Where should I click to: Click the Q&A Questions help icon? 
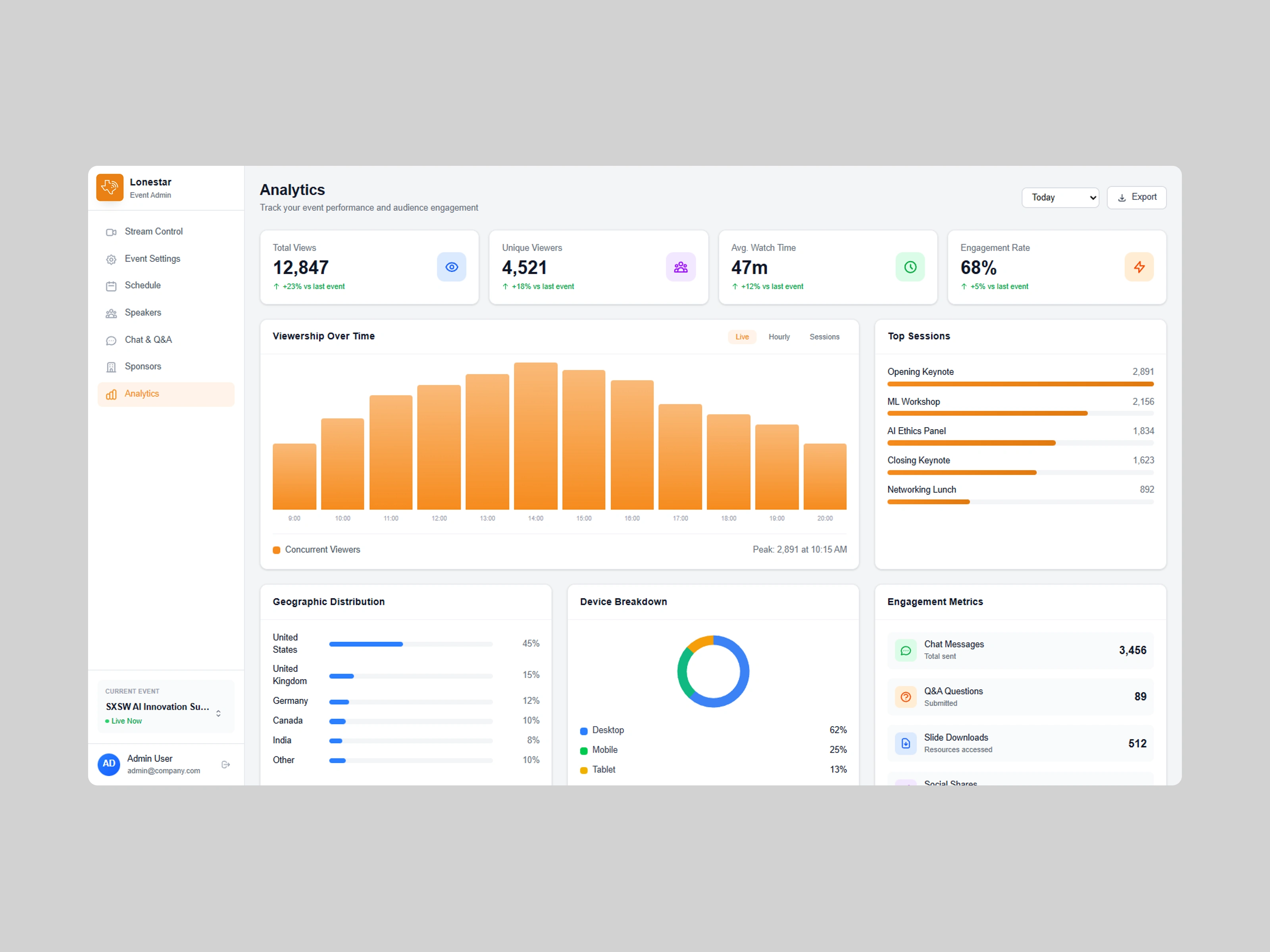click(x=905, y=697)
